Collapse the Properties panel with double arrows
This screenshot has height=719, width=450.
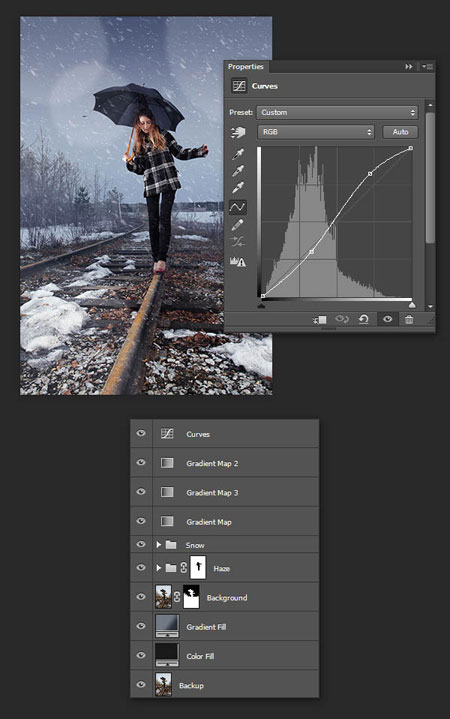pos(409,66)
